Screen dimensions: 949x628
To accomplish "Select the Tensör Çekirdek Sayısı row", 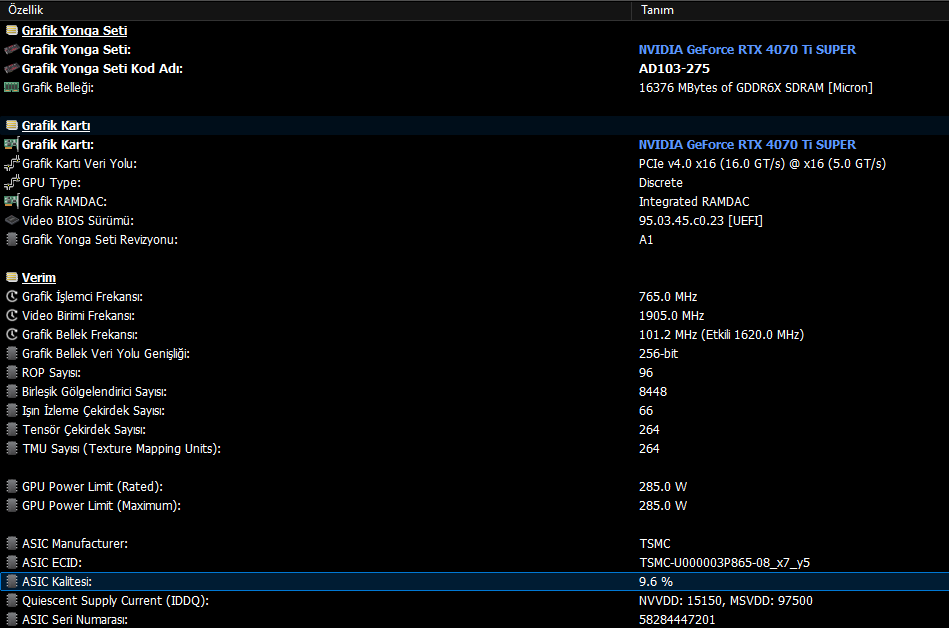I will (474, 430).
